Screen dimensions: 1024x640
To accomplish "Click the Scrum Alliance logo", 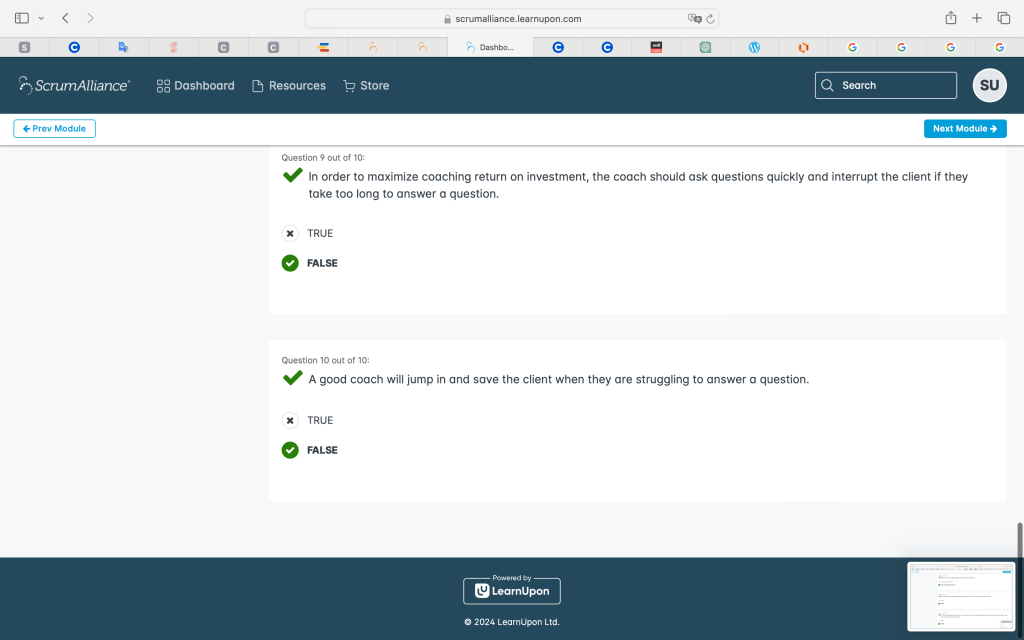I will (x=74, y=86).
